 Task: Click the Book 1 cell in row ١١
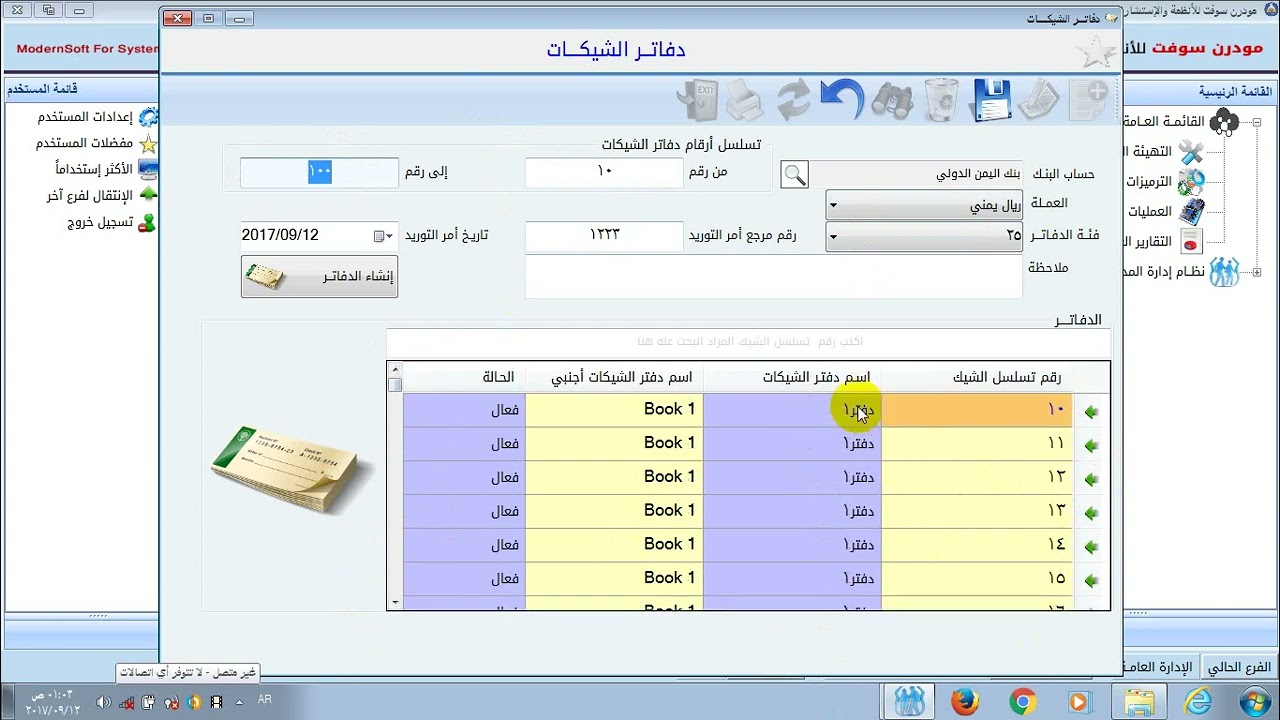click(x=614, y=443)
